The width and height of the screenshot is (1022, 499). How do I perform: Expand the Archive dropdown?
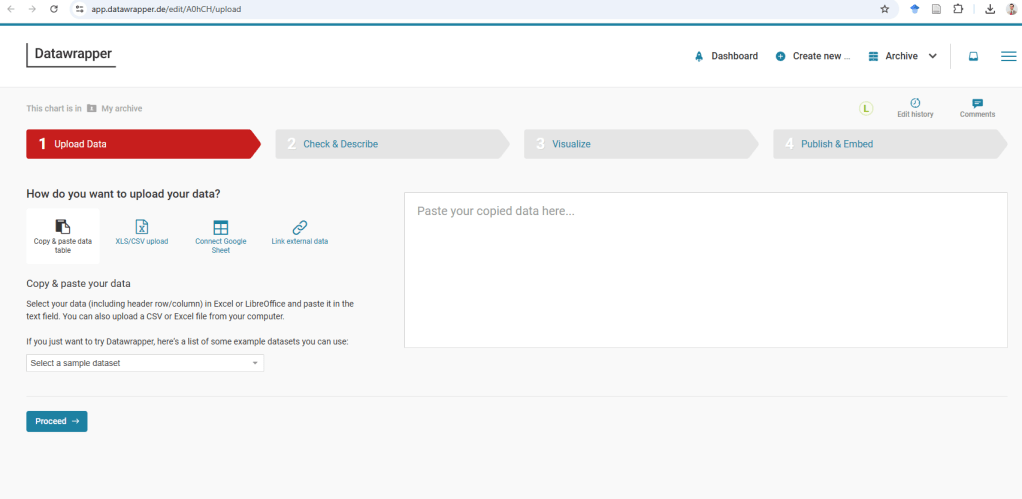tap(902, 56)
